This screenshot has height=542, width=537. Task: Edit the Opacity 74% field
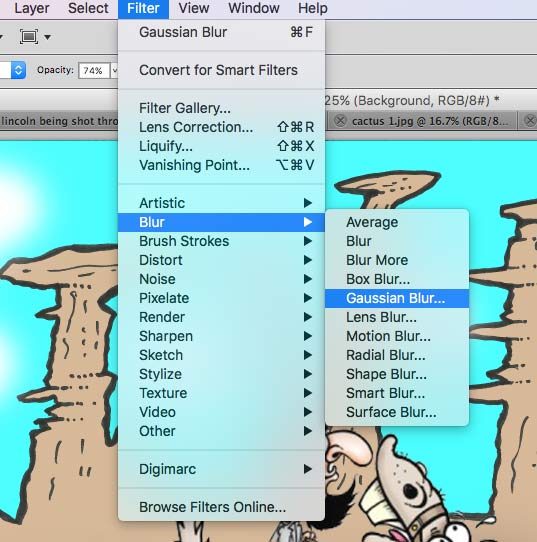(94, 71)
